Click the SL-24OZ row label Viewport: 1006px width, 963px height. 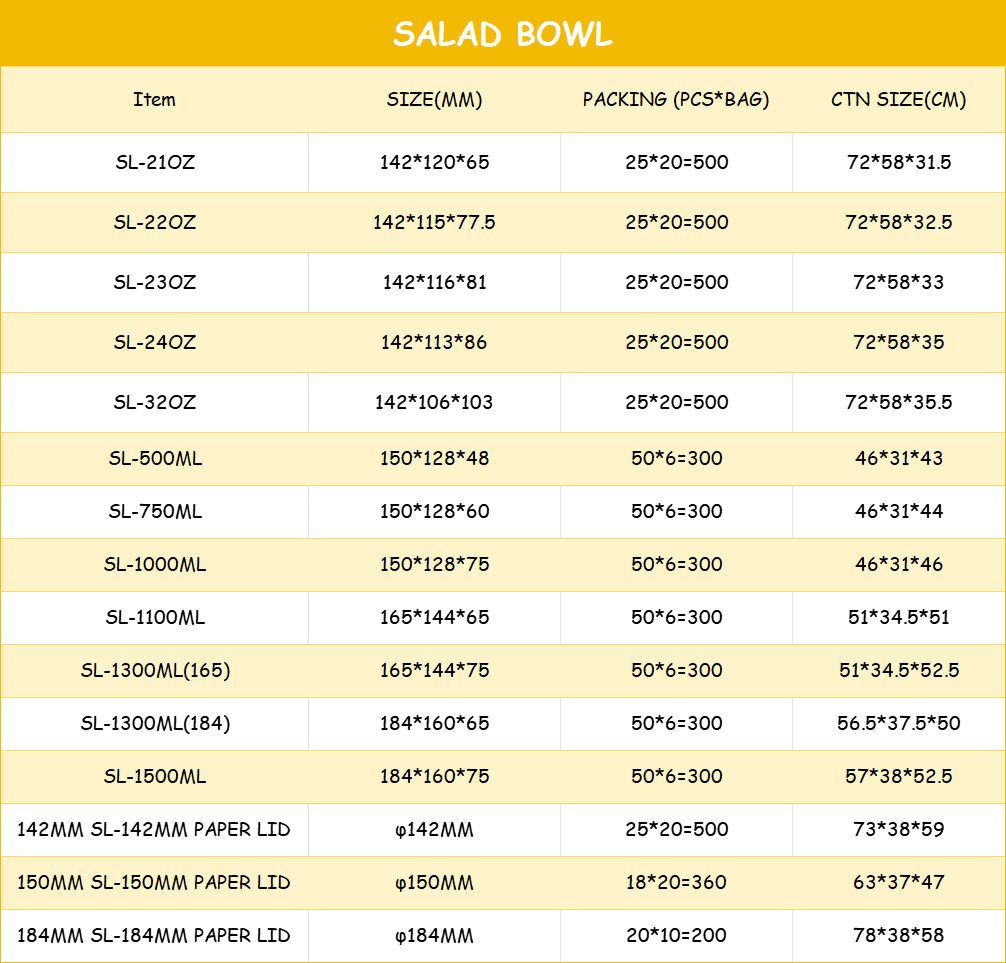155,342
